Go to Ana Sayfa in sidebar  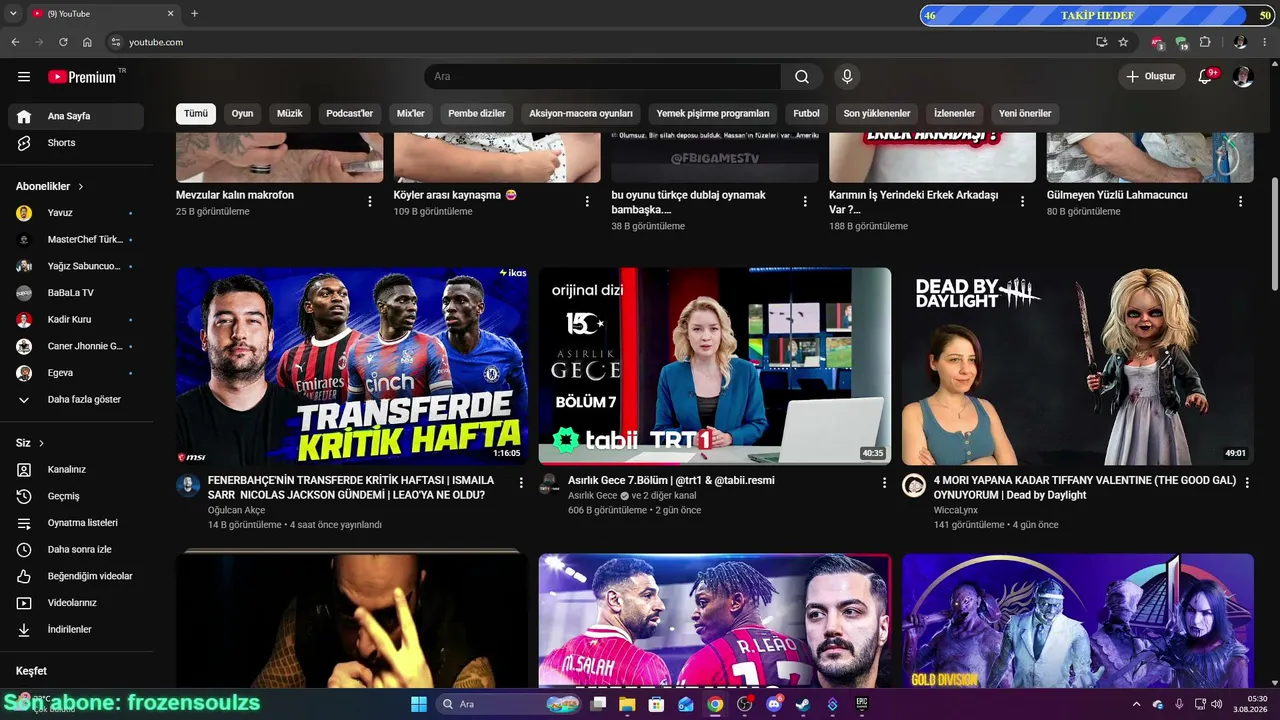pyautogui.click(x=76, y=116)
